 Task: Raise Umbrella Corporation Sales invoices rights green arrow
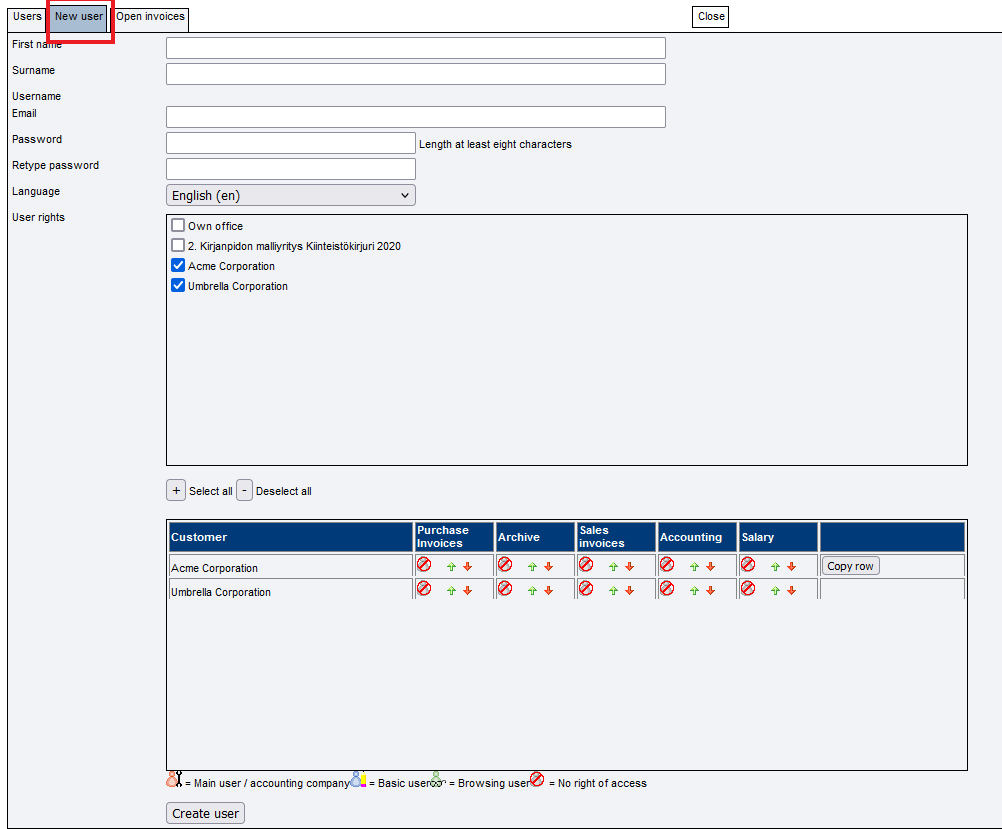(613, 591)
